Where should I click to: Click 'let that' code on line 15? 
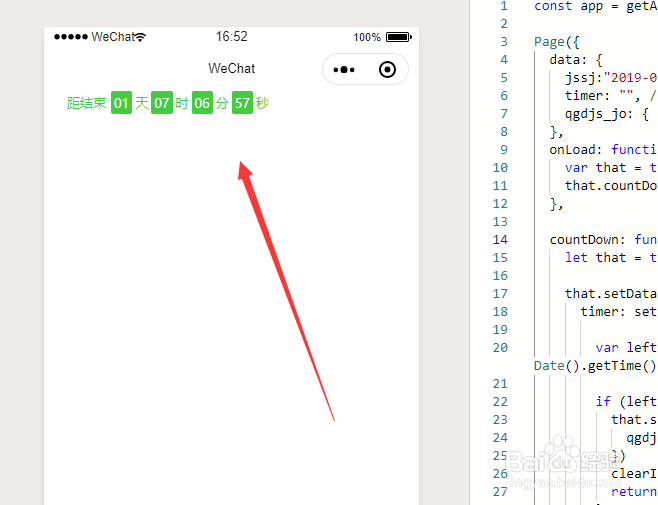[x=595, y=258]
